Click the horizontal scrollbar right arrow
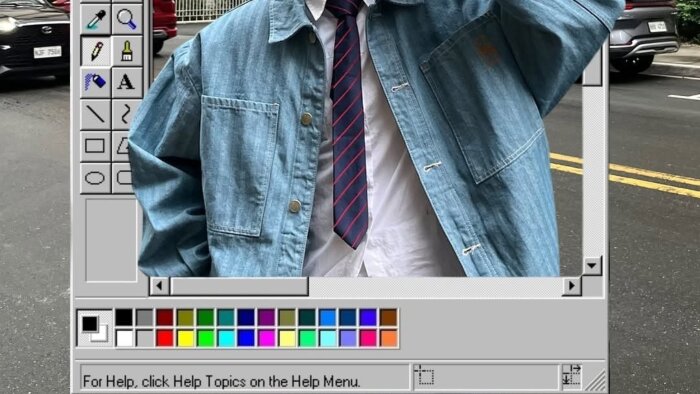 (571, 286)
